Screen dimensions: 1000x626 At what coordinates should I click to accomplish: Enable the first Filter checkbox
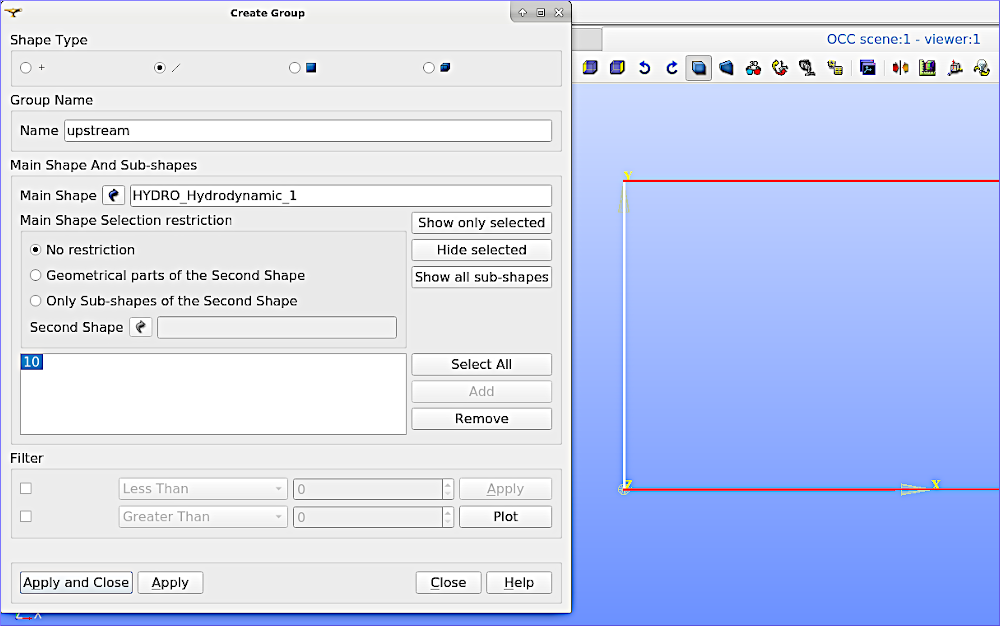pos(24,488)
